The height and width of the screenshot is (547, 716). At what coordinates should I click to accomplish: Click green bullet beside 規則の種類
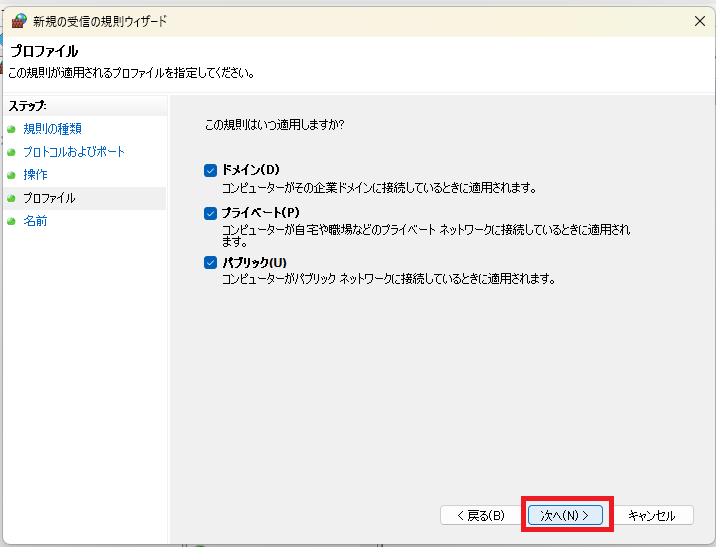(11, 129)
